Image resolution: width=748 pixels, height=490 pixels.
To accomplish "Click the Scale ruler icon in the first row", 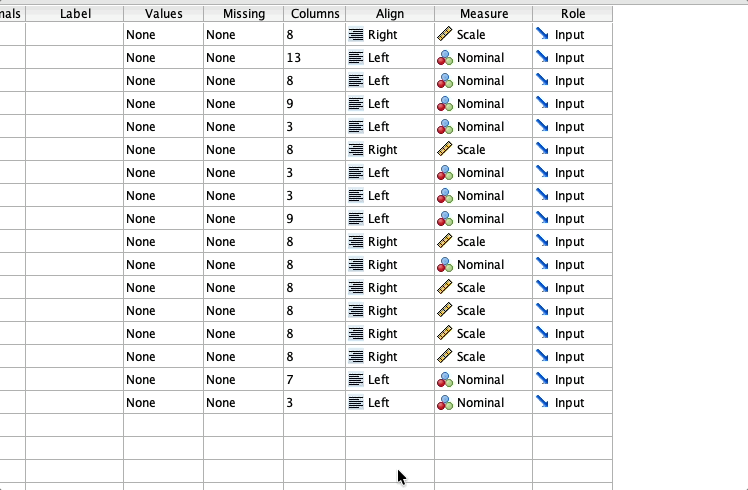I will 445,34.
